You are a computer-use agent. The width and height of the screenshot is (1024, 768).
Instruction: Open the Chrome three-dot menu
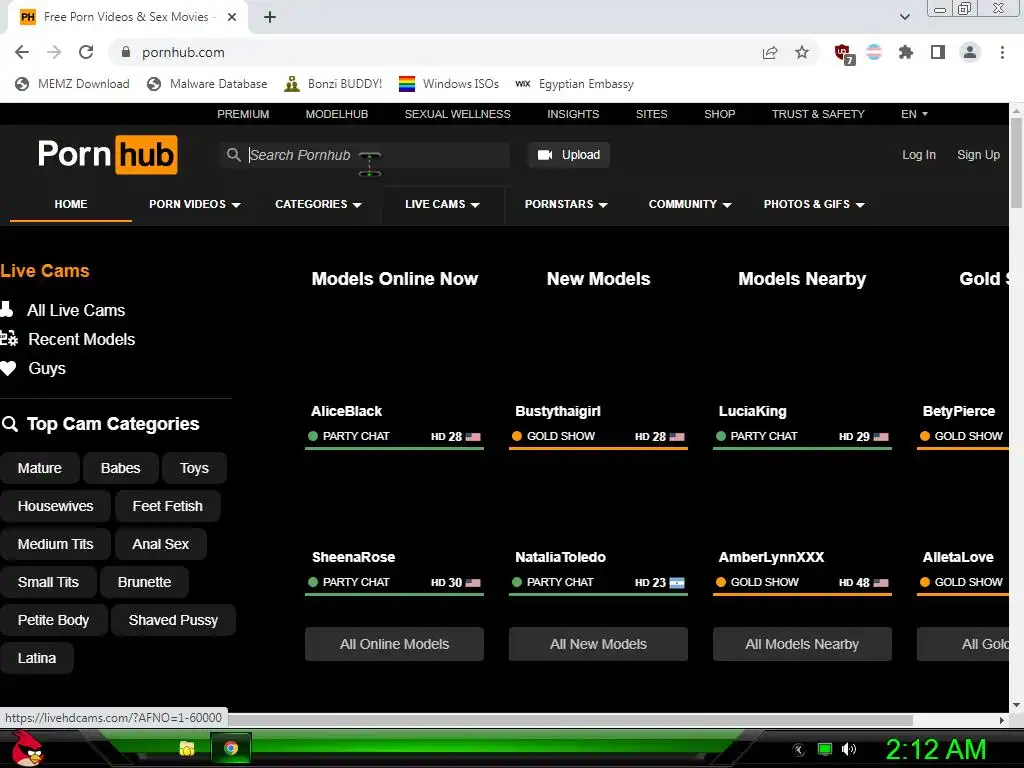[1002, 52]
